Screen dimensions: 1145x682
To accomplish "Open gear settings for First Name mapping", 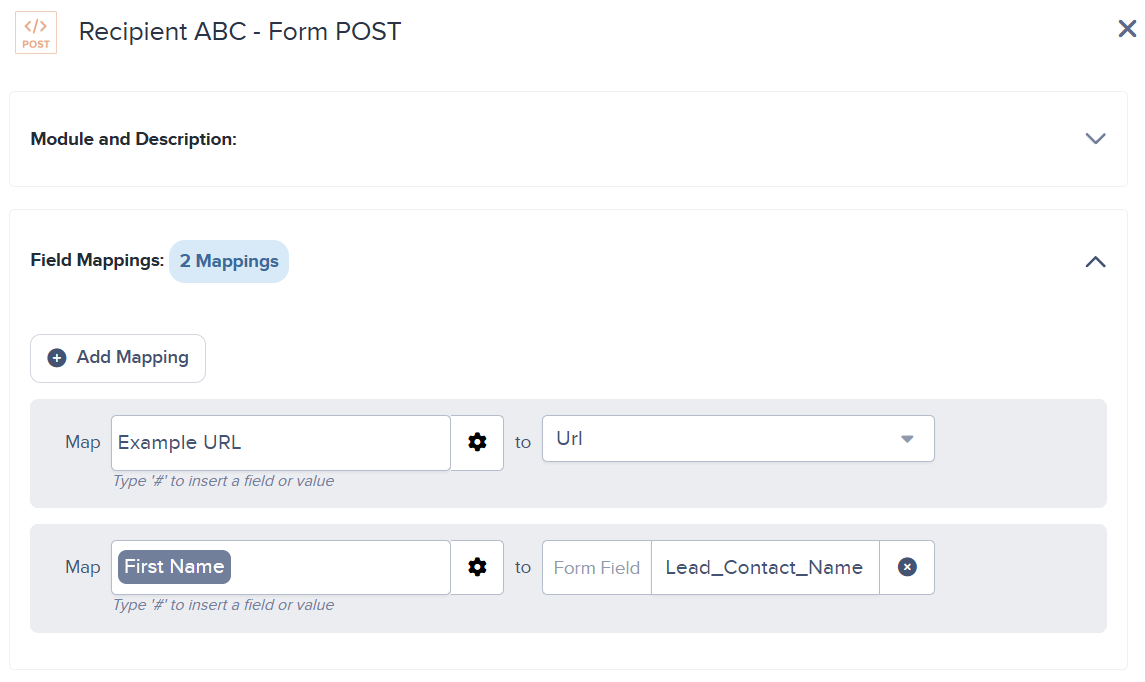I will coord(477,567).
